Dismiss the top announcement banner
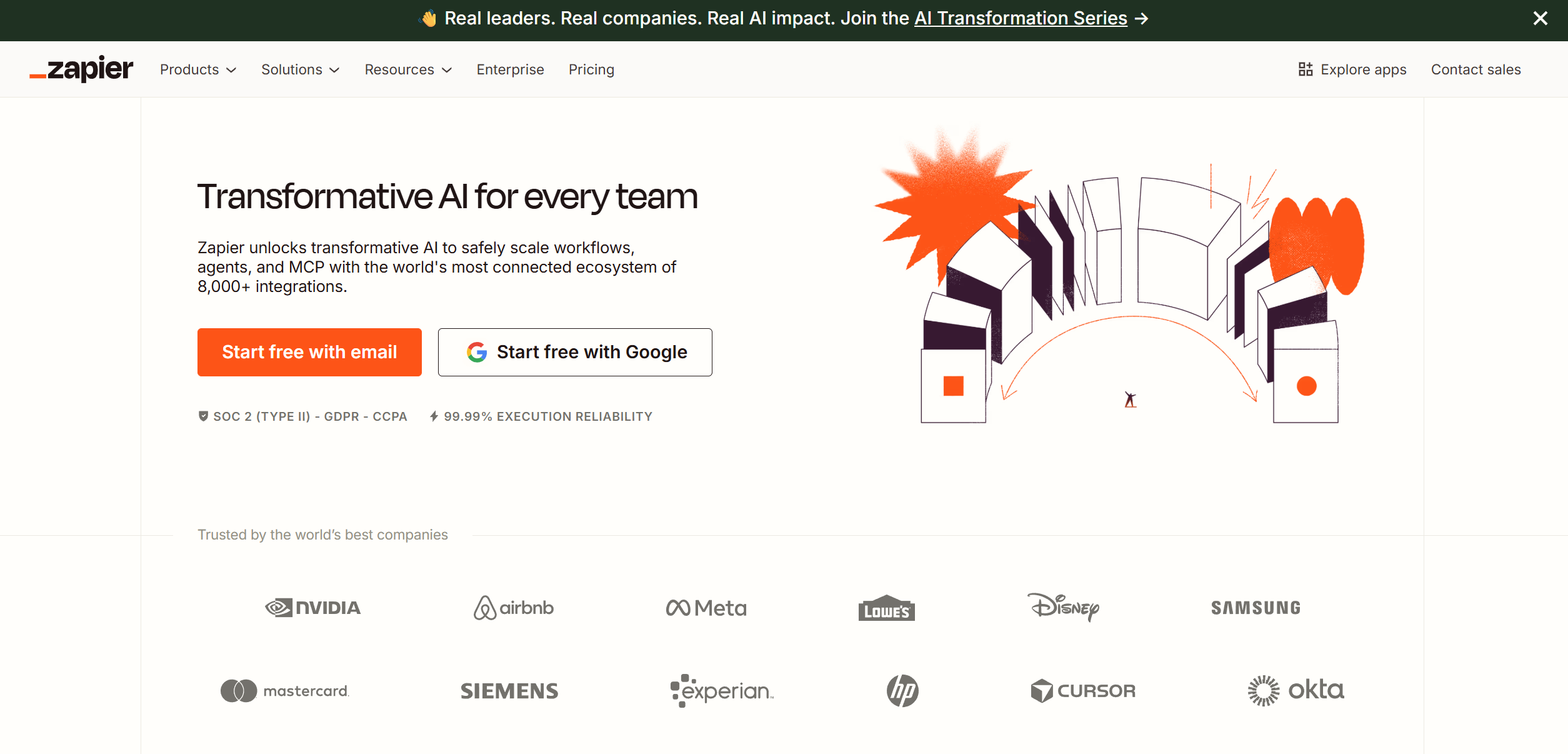 pos(1539,18)
